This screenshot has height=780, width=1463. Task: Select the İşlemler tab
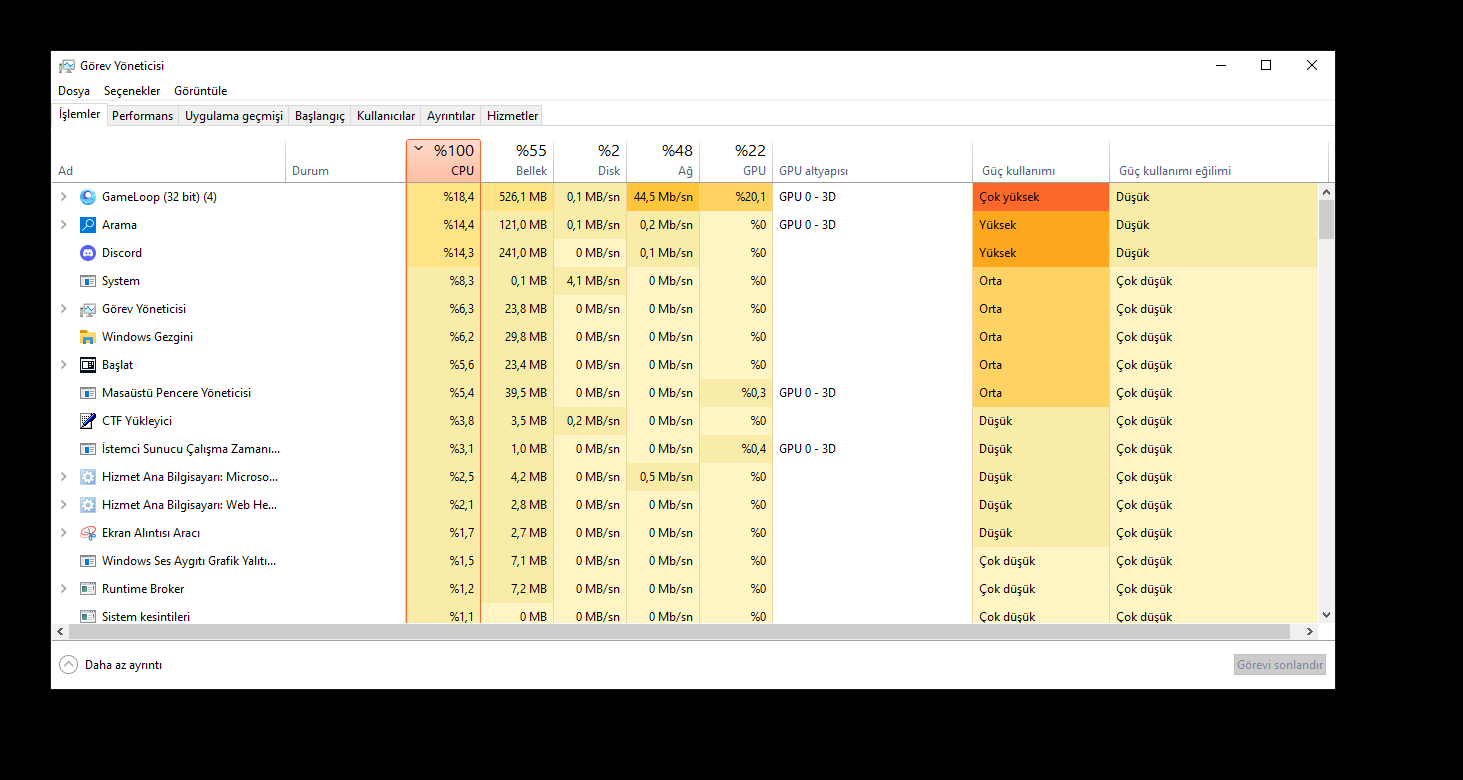pos(80,114)
